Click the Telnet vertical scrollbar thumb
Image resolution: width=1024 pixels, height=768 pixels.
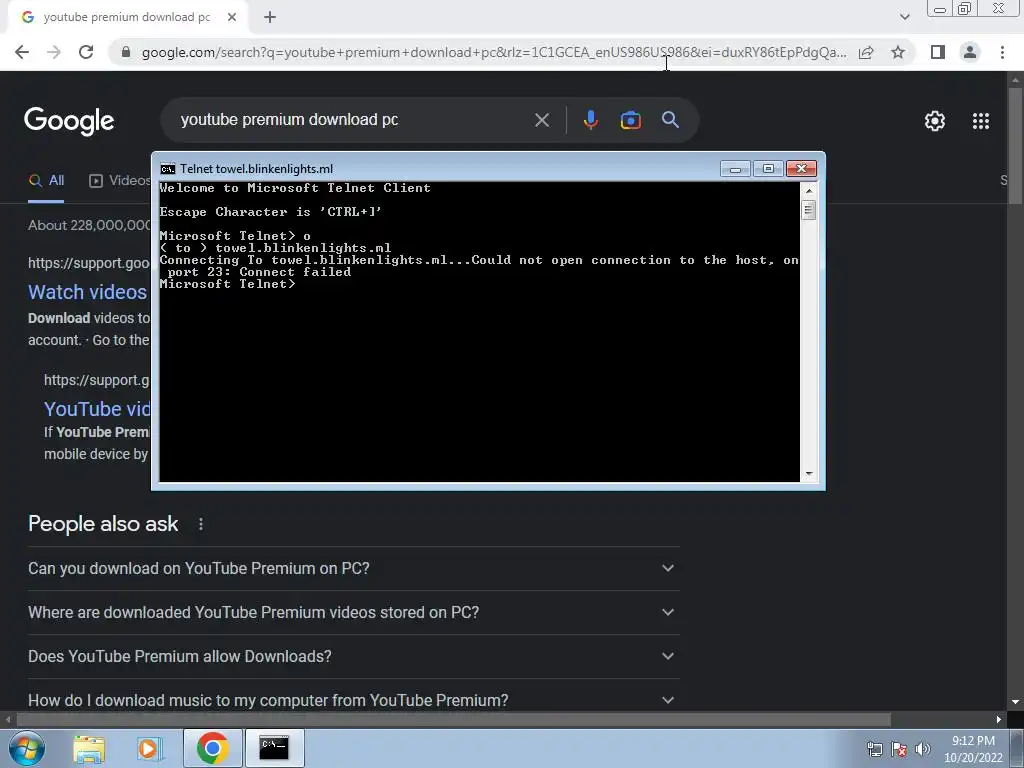point(809,210)
